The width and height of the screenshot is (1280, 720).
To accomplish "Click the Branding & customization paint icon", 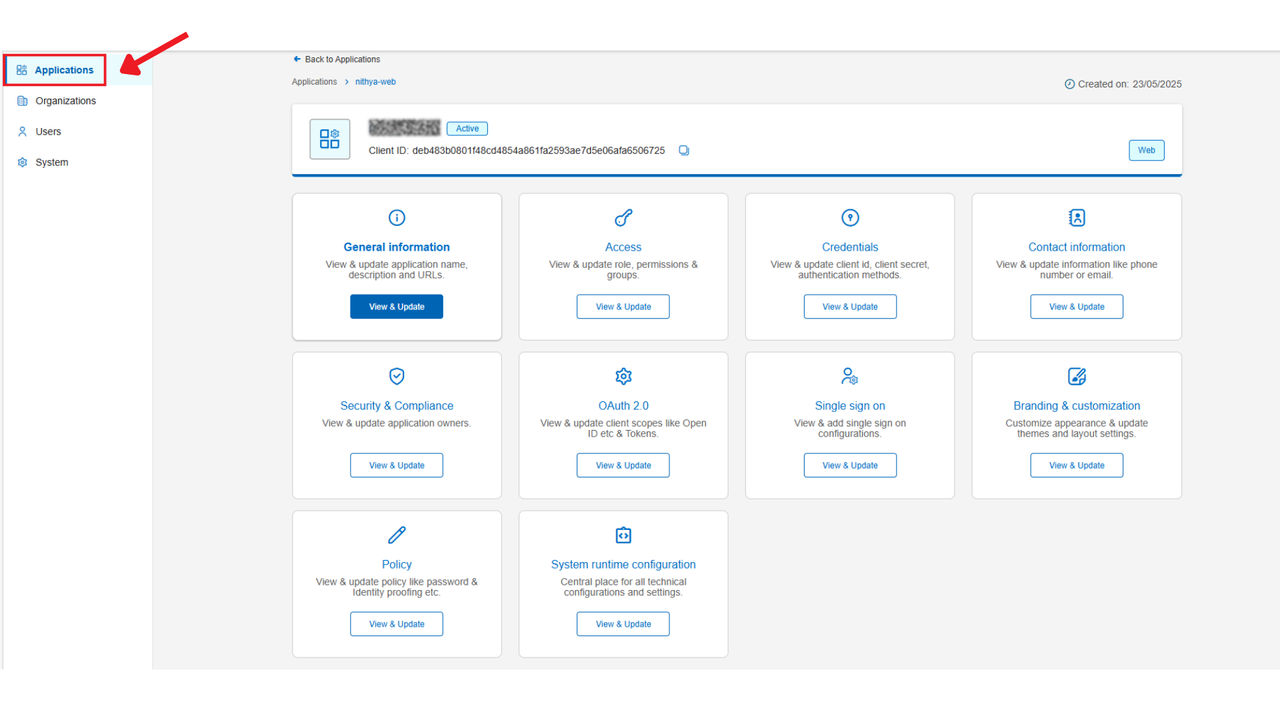I will [x=1077, y=376].
